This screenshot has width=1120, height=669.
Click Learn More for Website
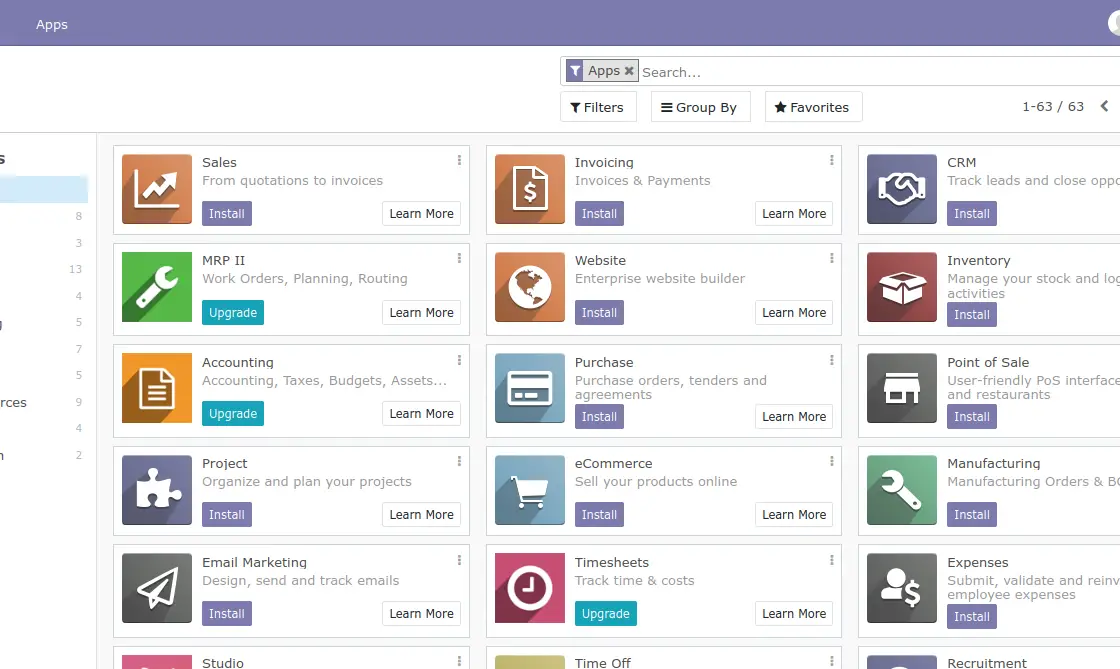(x=794, y=313)
